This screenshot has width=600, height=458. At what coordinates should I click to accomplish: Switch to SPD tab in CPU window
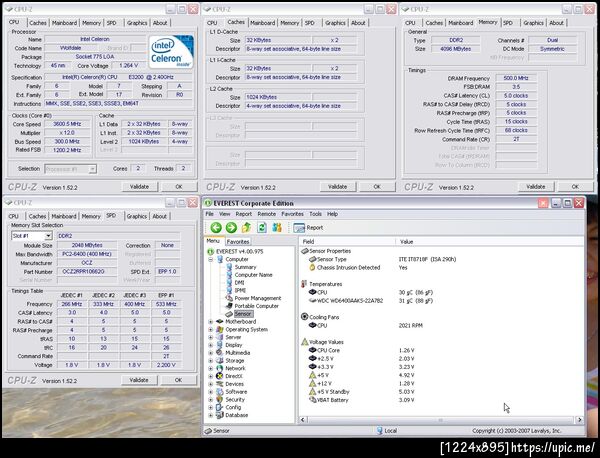coord(111,23)
